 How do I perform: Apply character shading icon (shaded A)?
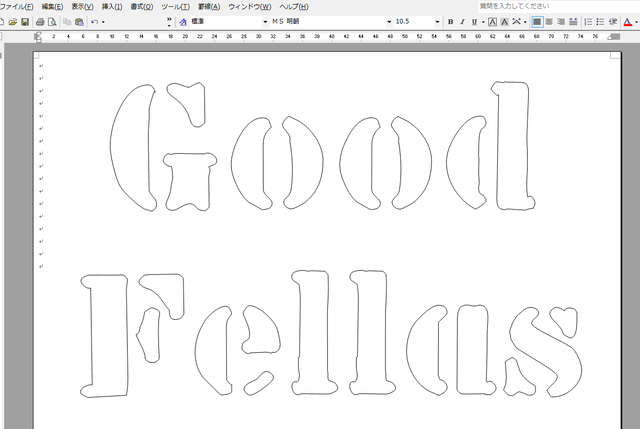pyautogui.click(x=504, y=22)
